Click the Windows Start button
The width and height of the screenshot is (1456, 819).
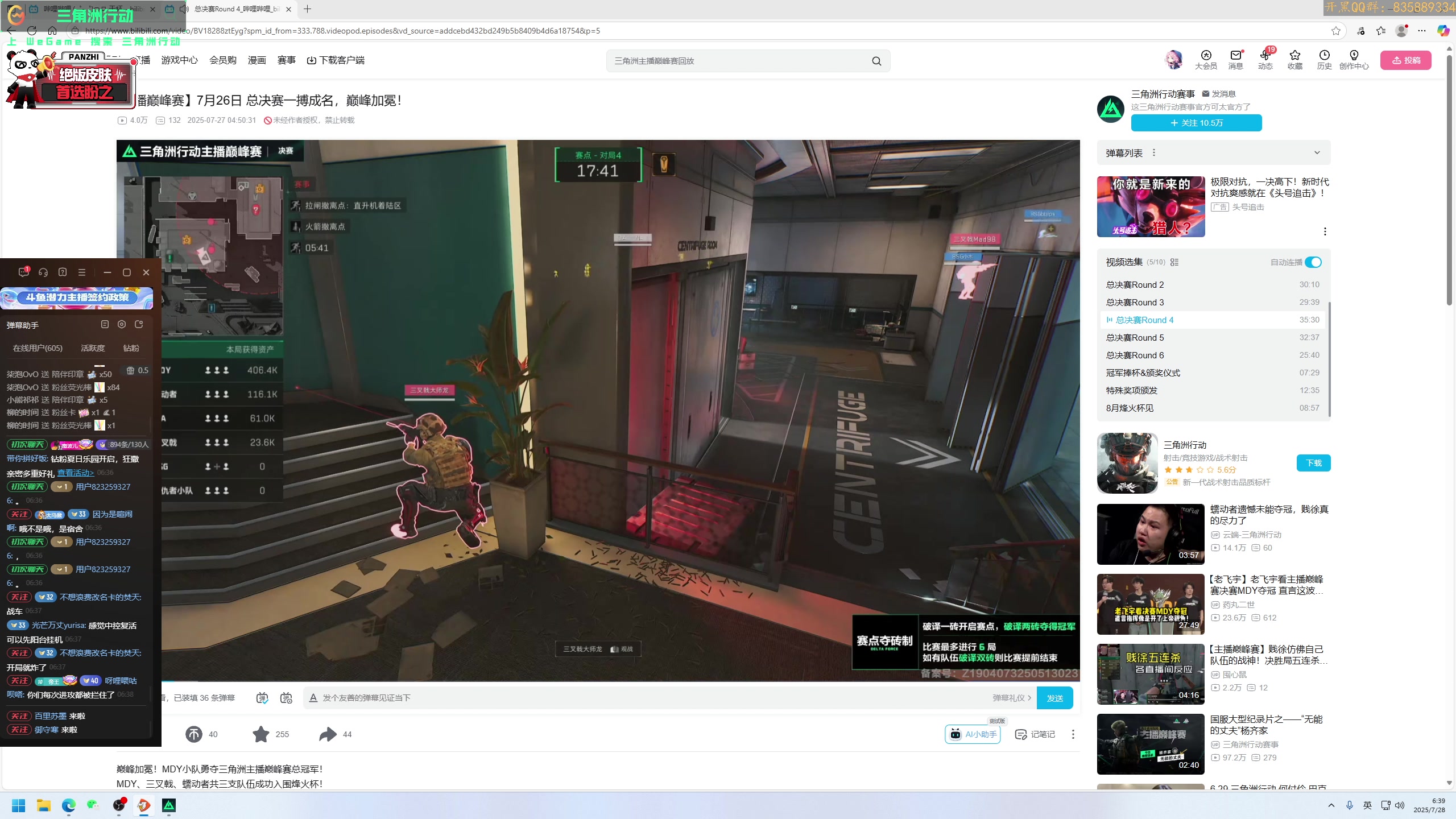pyautogui.click(x=18, y=805)
